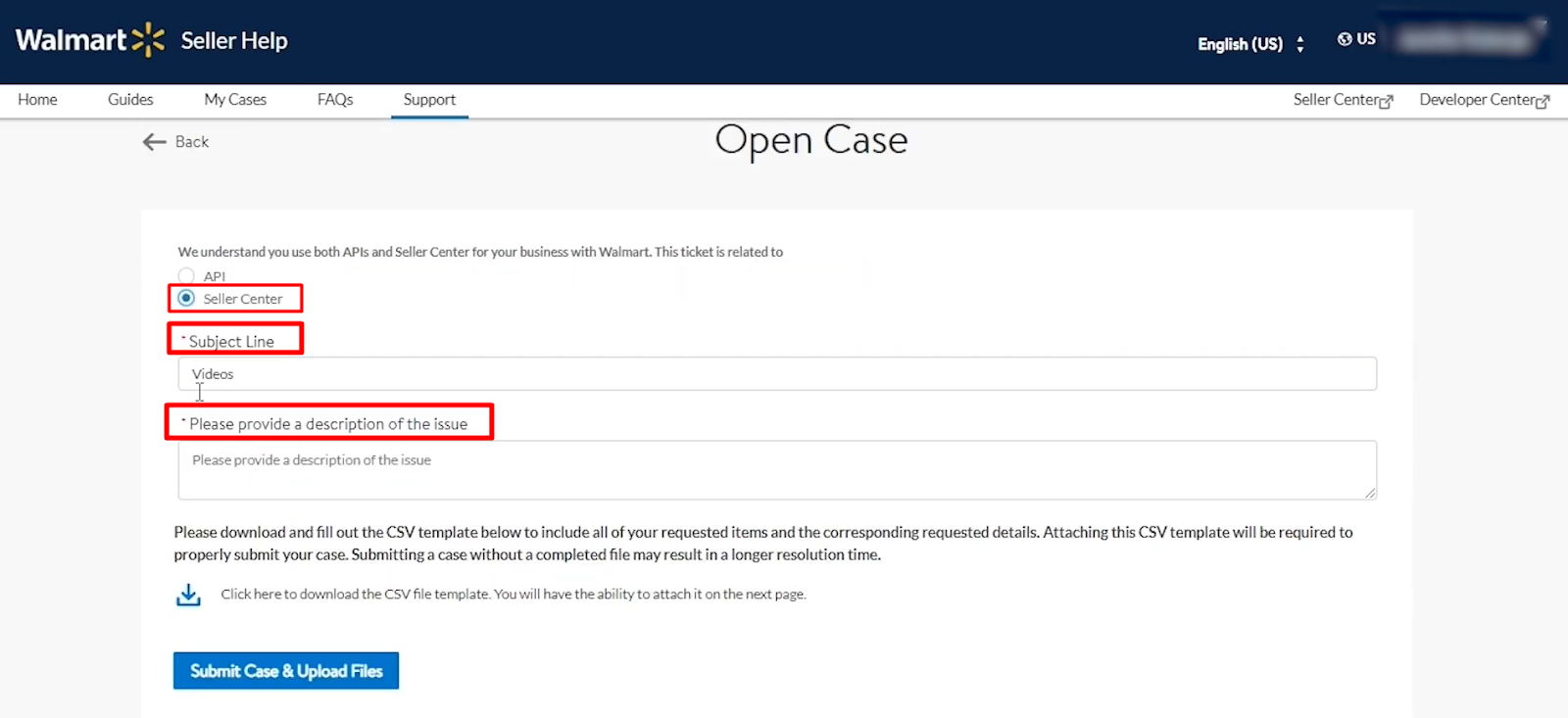Click Submit Case & Upload Files button
Screen dimensions: 1568x718
[x=286, y=671]
